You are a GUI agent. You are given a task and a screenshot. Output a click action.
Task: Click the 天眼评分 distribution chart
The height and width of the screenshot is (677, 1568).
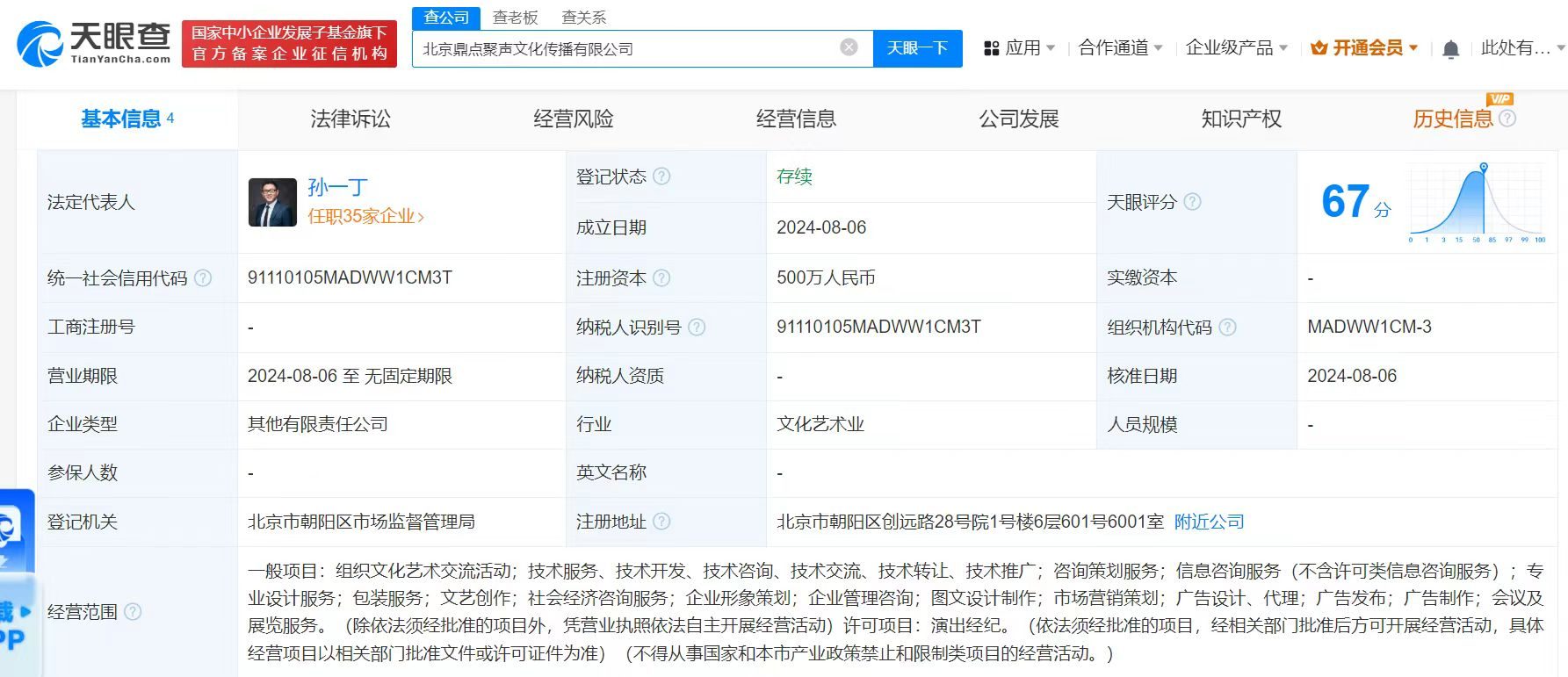click(x=1478, y=203)
